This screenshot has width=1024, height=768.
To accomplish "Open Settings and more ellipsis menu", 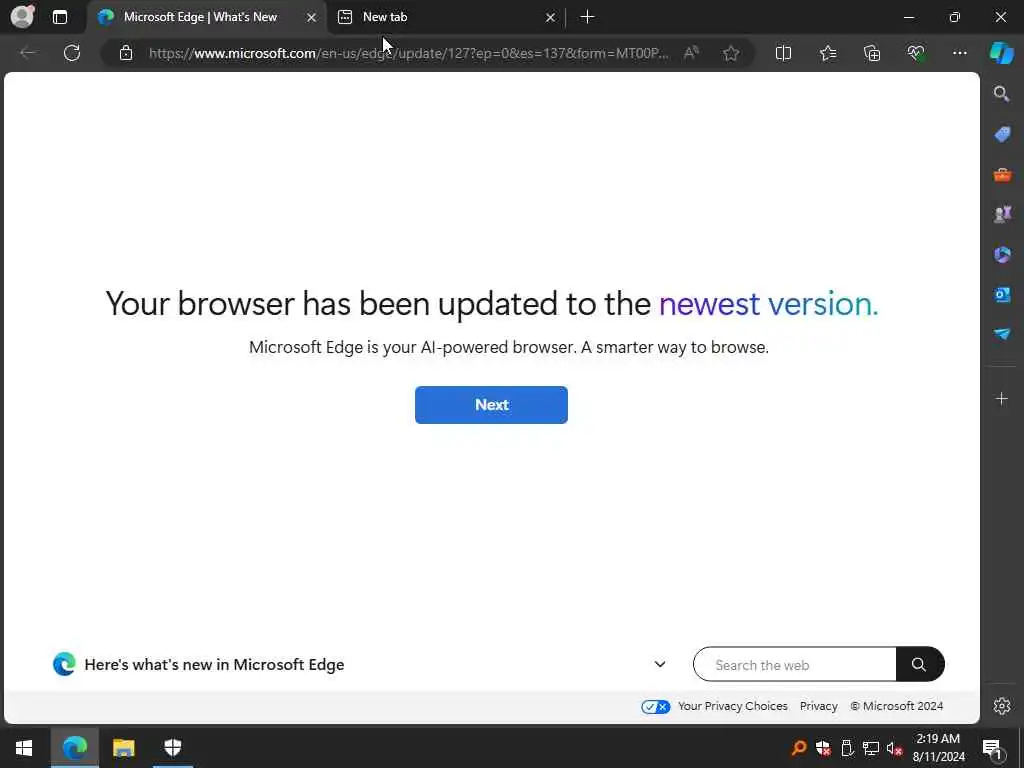I will 959,53.
